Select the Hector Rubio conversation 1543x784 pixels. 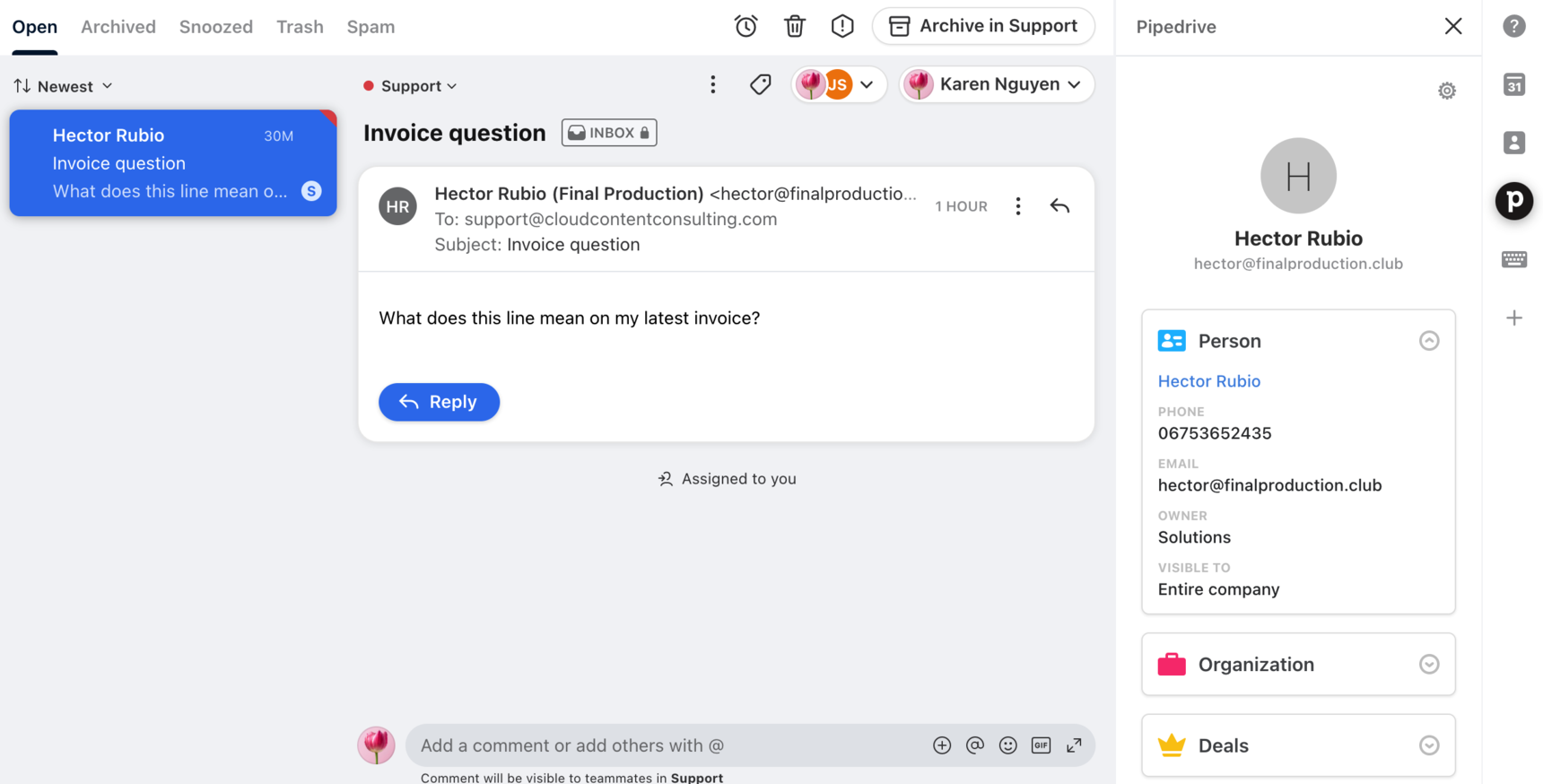173,163
